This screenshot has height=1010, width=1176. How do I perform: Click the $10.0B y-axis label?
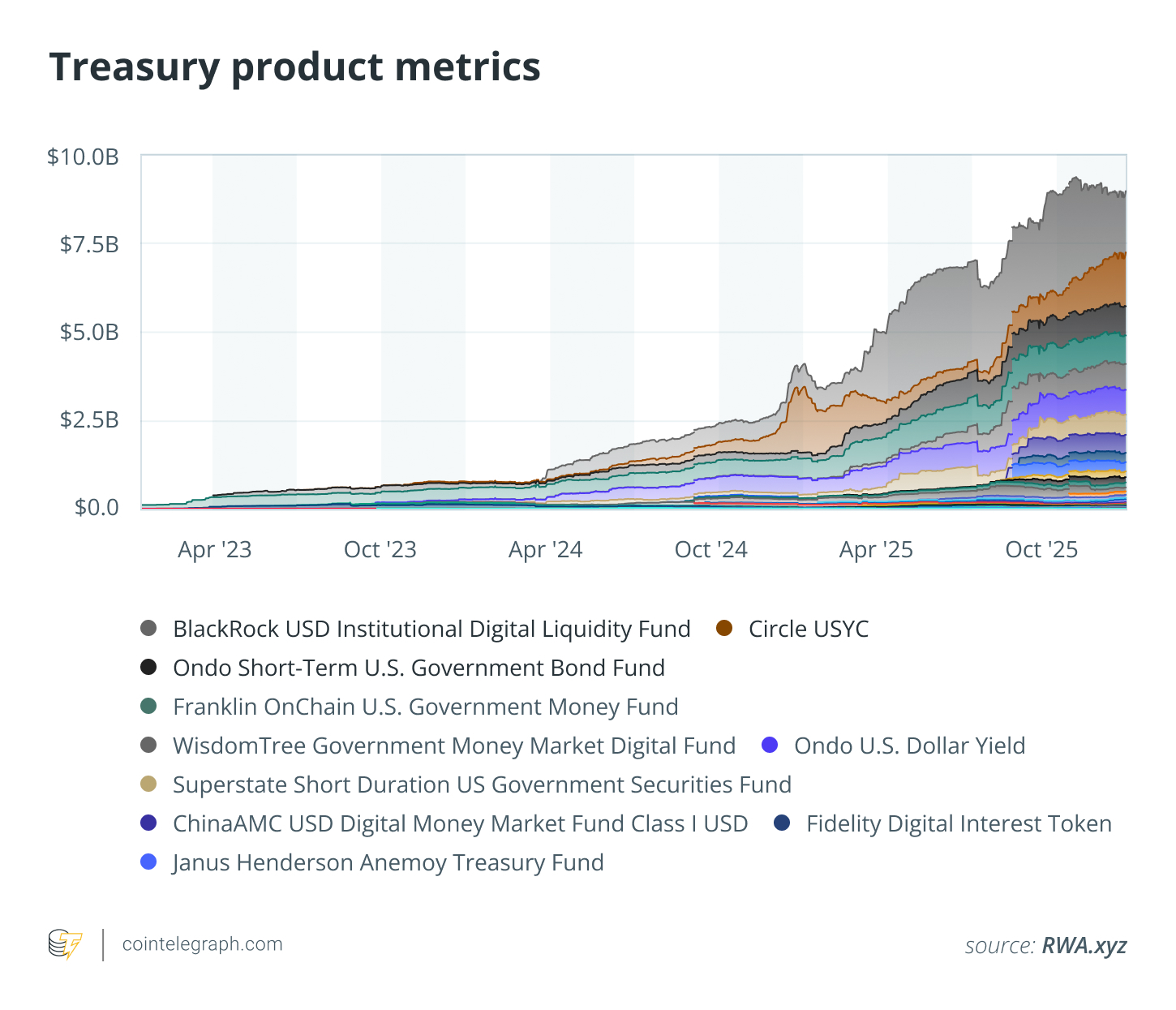(83, 157)
